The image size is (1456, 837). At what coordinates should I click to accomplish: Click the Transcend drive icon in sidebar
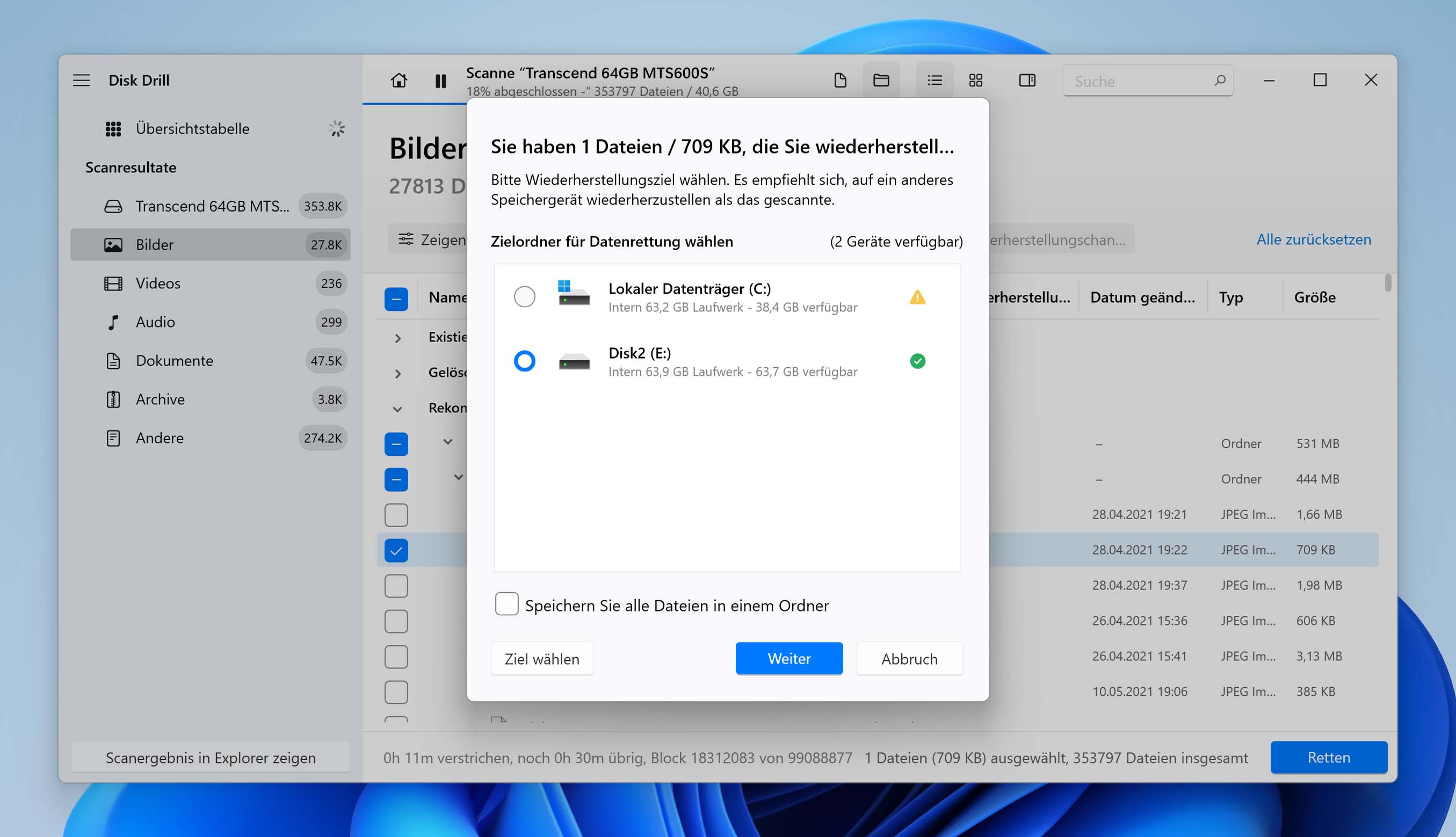(113, 206)
